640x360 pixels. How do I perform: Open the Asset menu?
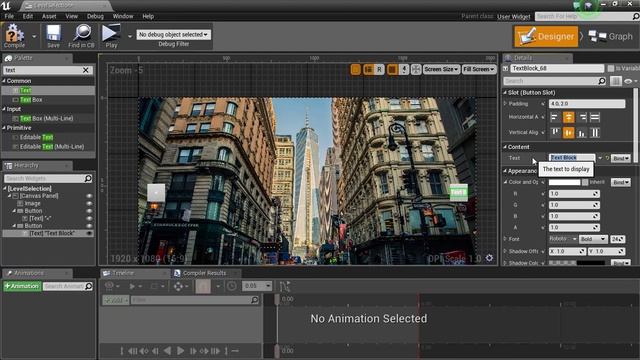[x=49, y=16]
